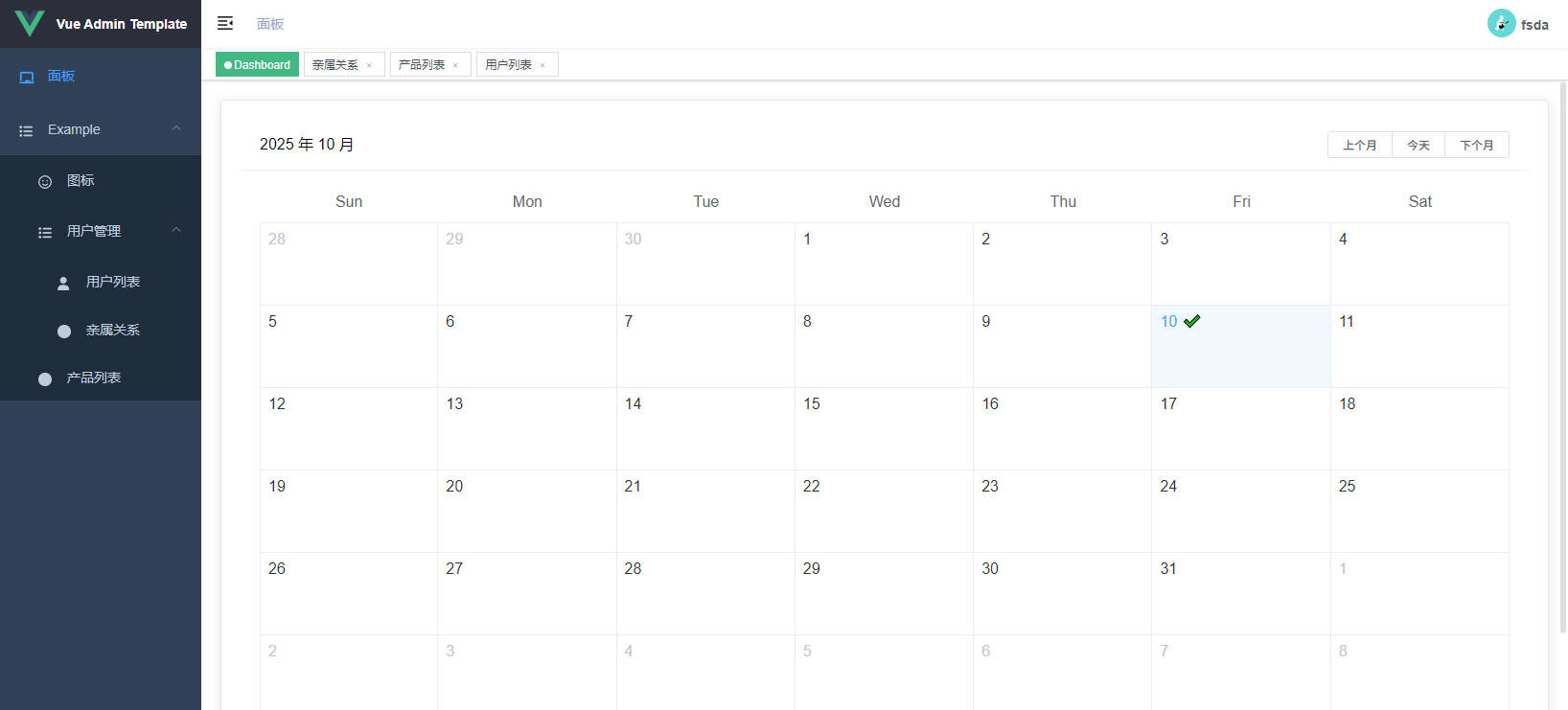Collapse the Example menu chevron
The image size is (1568, 710).
click(x=176, y=128)
